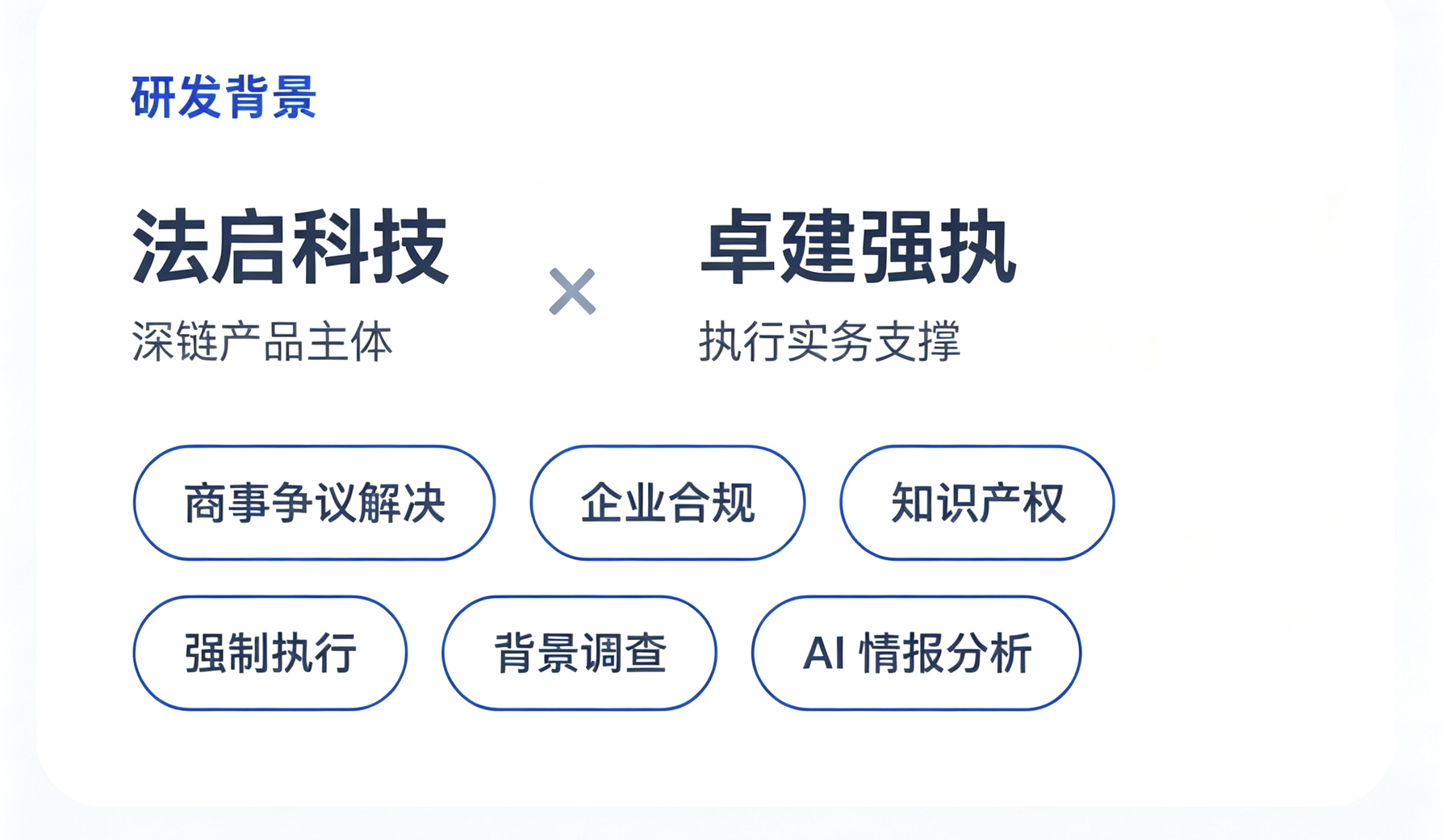Screen dimensions: 1443x840
Task: Activate the commercial dispute resolution tag
Action: (314, 503)
